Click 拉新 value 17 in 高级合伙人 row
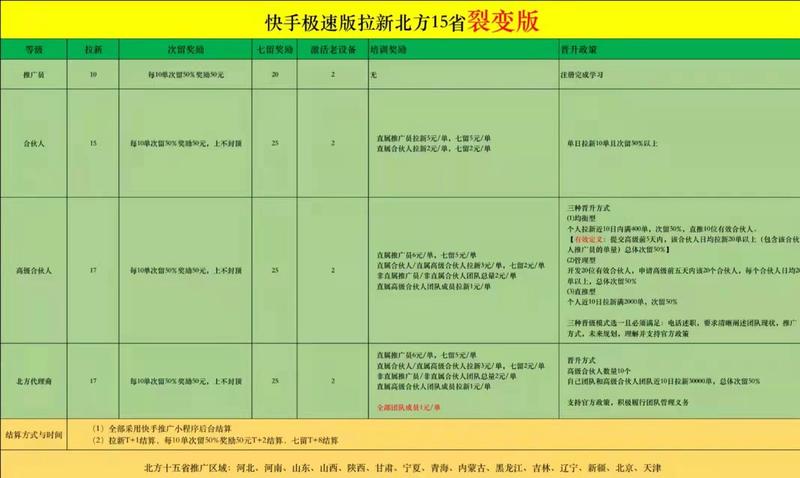The width and height of the screenshot is (800, 478). (93, 270)
